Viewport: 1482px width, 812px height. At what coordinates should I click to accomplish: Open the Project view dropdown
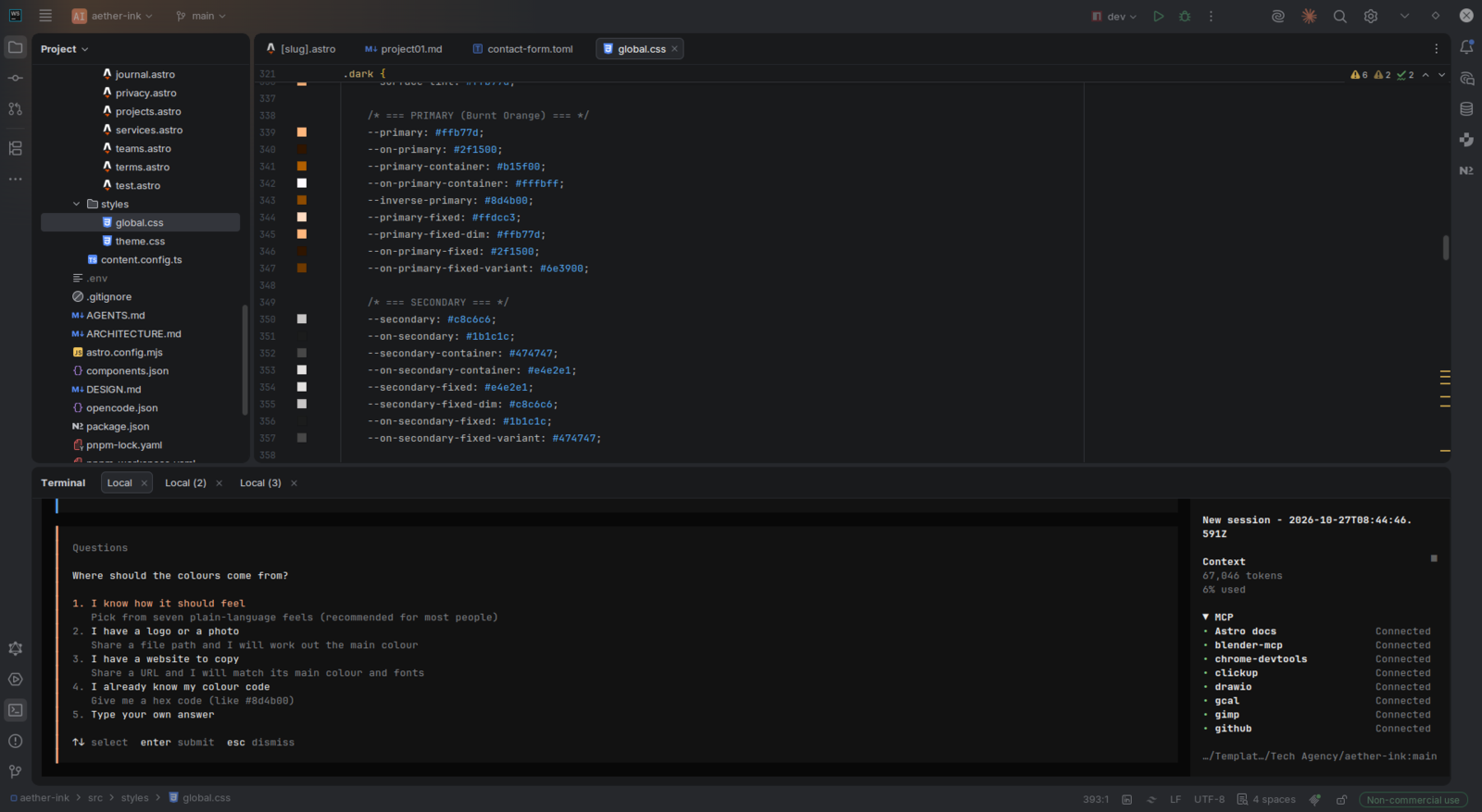[65, 49]
